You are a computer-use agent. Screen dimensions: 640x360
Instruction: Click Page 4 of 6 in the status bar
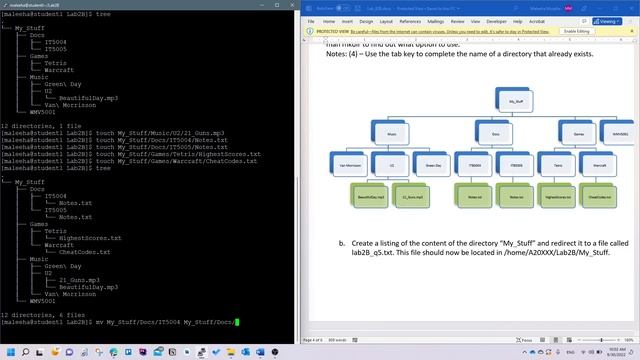point(313,340)
